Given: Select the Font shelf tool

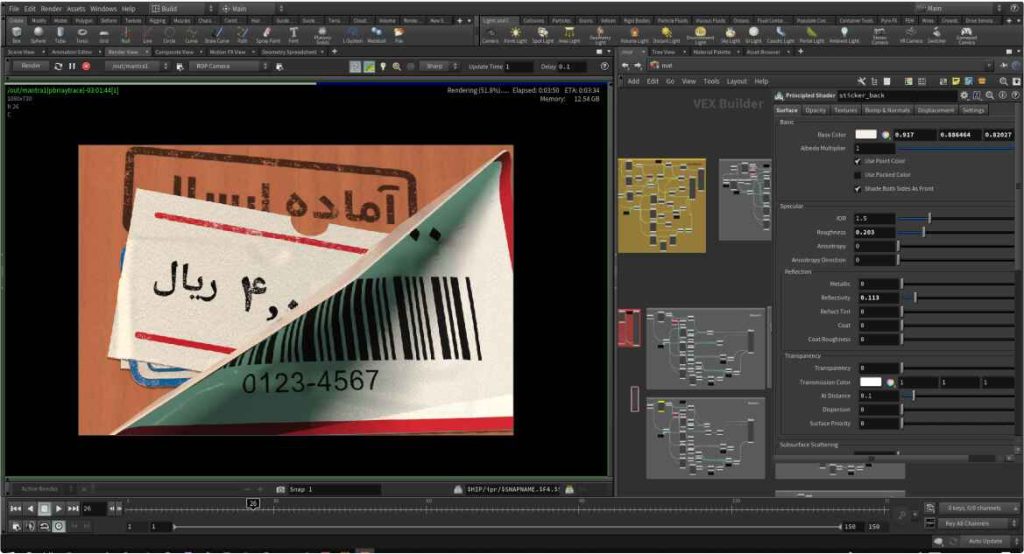Looking at the screenshot, I should pyautogui.click(x=293, y=35).
